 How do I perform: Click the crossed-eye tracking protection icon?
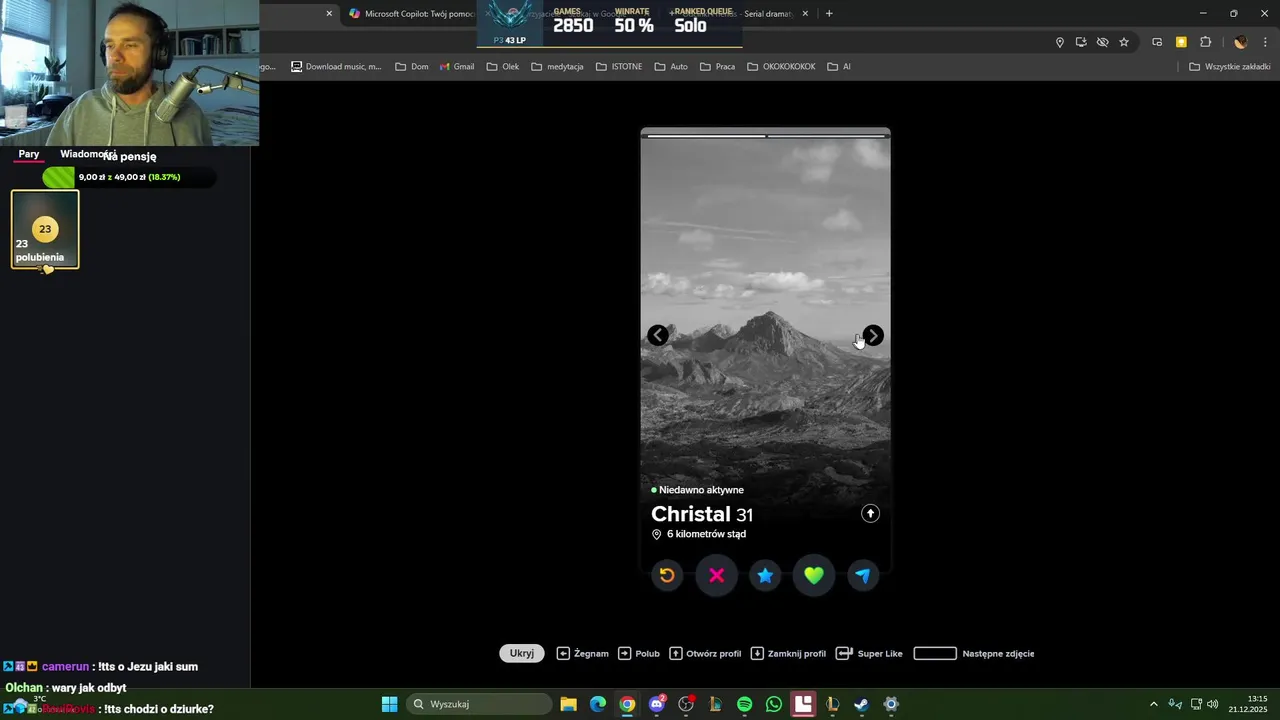pos(1102,42)
